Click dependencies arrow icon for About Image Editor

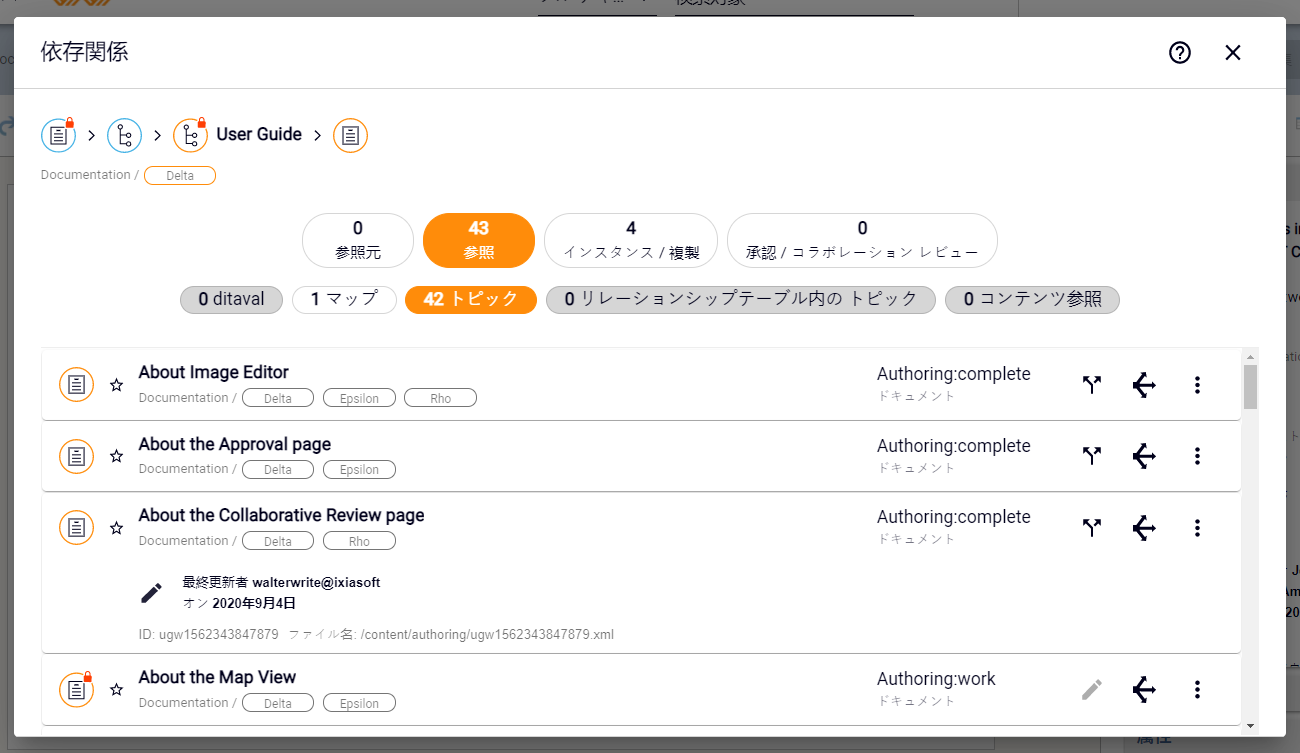click(x=1144, y=385)
